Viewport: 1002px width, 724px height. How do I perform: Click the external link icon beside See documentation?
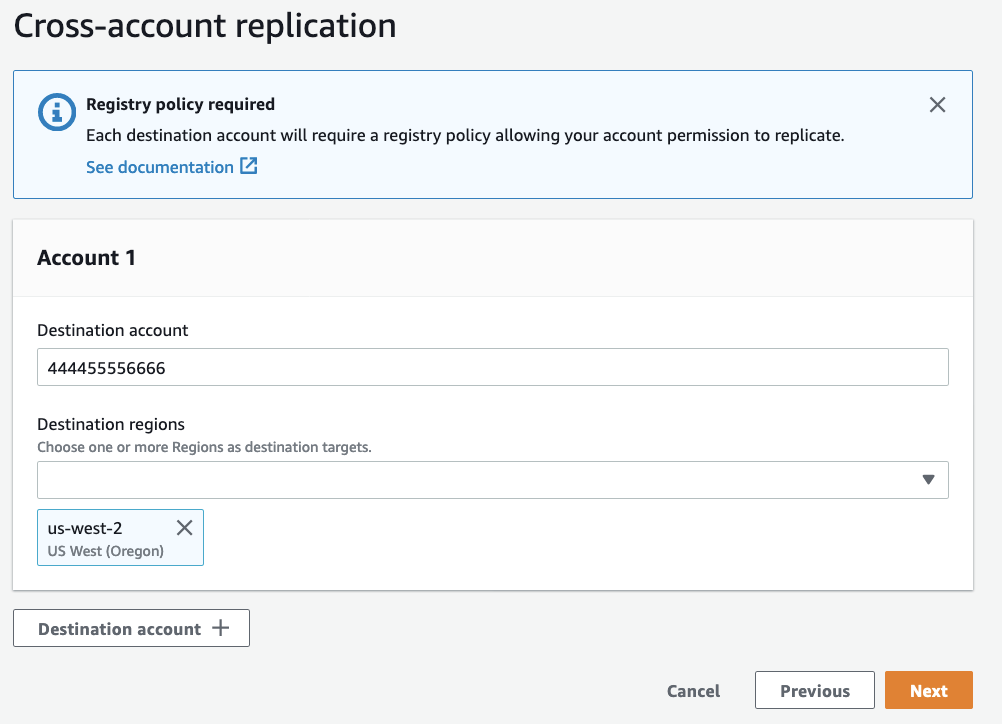tap(249, 166)
